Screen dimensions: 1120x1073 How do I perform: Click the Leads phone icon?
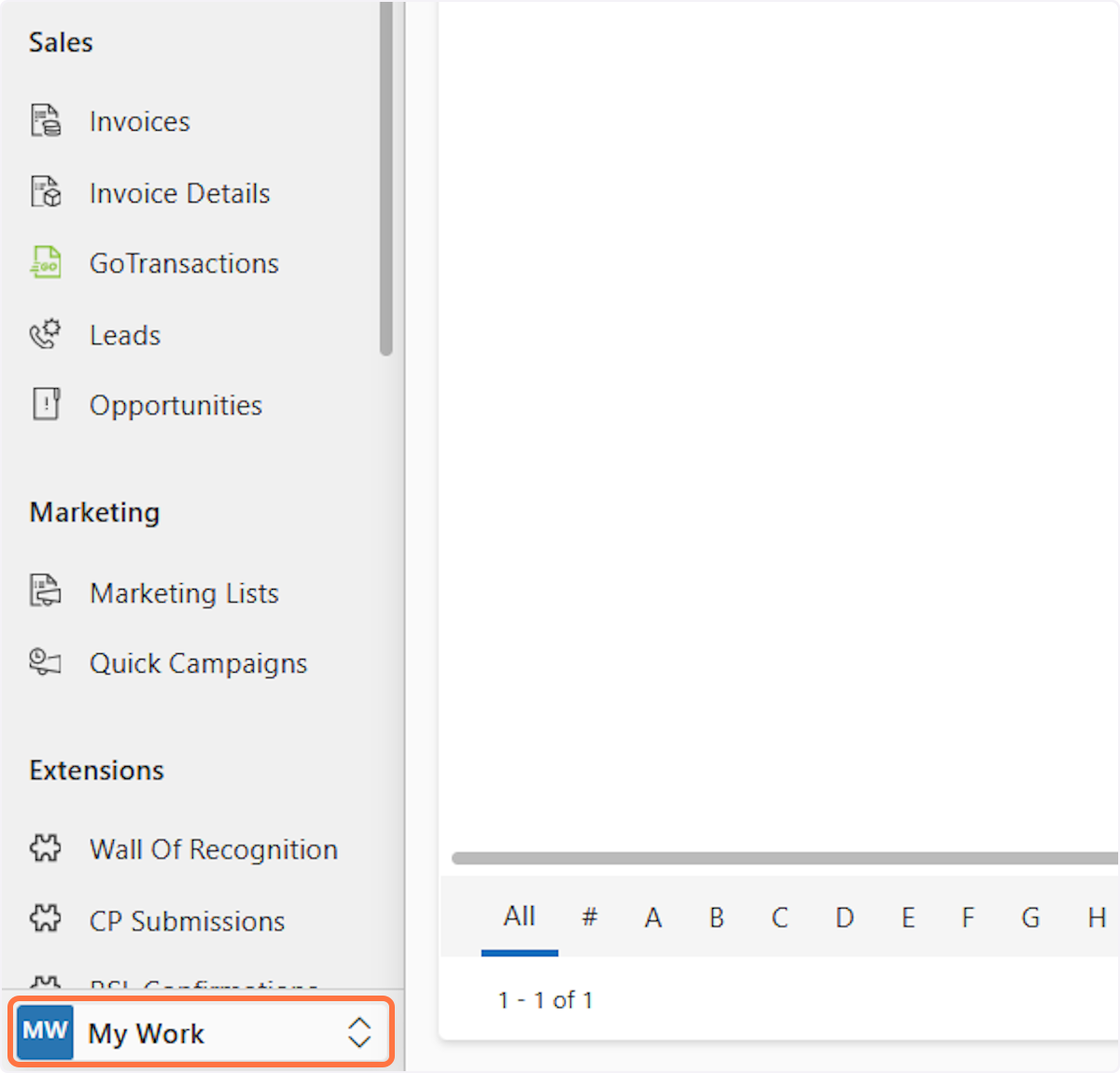(46, 334)
